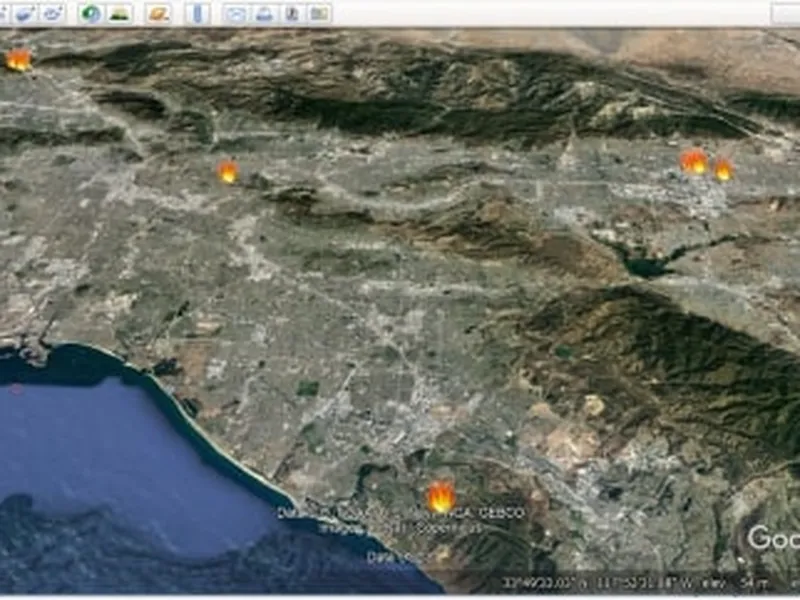Viewport: 800px width, 600px height.
Task: Click the smaller right fire of the eastern pair
Action: point(723,170)
